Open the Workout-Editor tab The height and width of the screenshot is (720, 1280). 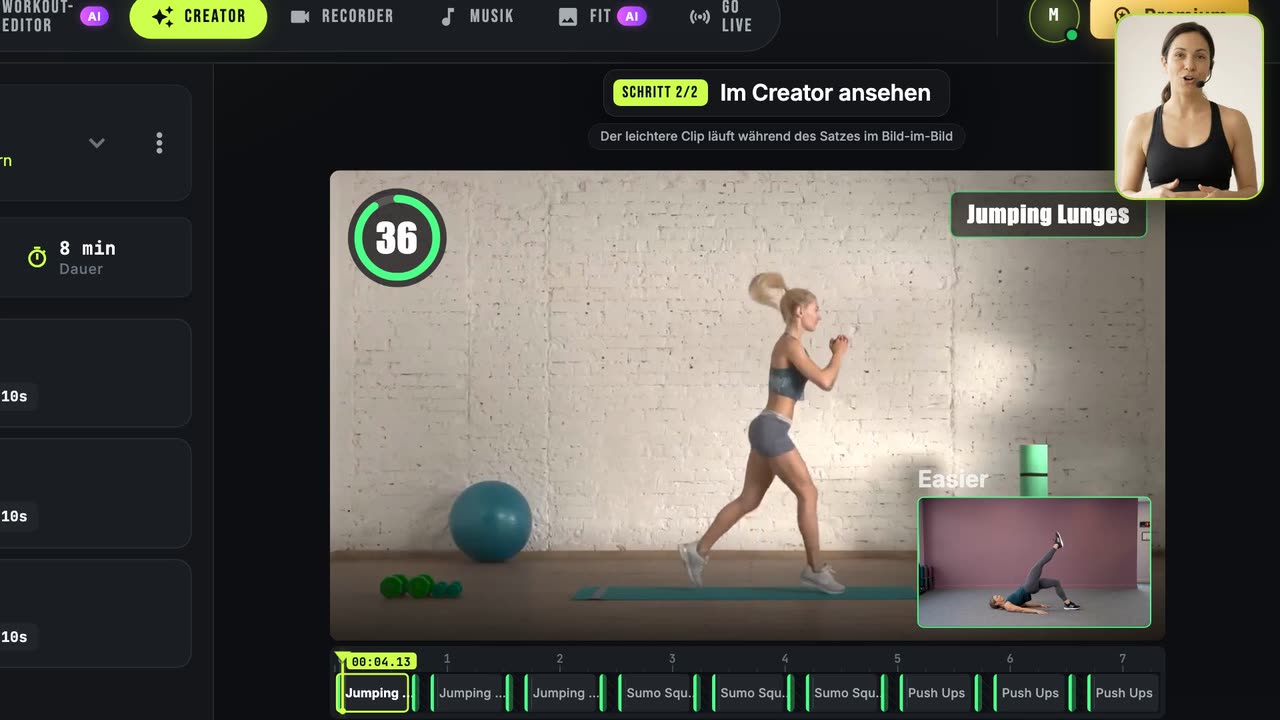[x=55, y=17]
